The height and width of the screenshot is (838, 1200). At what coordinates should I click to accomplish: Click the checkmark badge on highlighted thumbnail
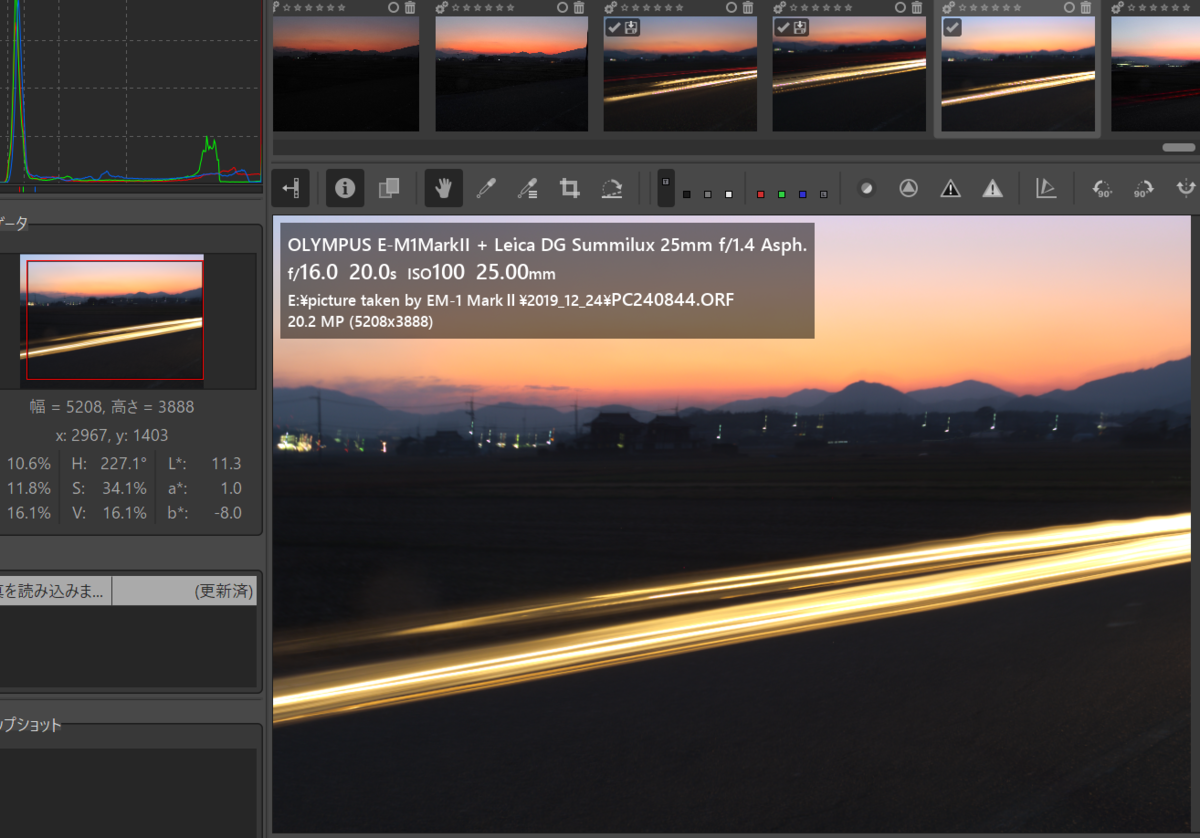click(952, 27)
